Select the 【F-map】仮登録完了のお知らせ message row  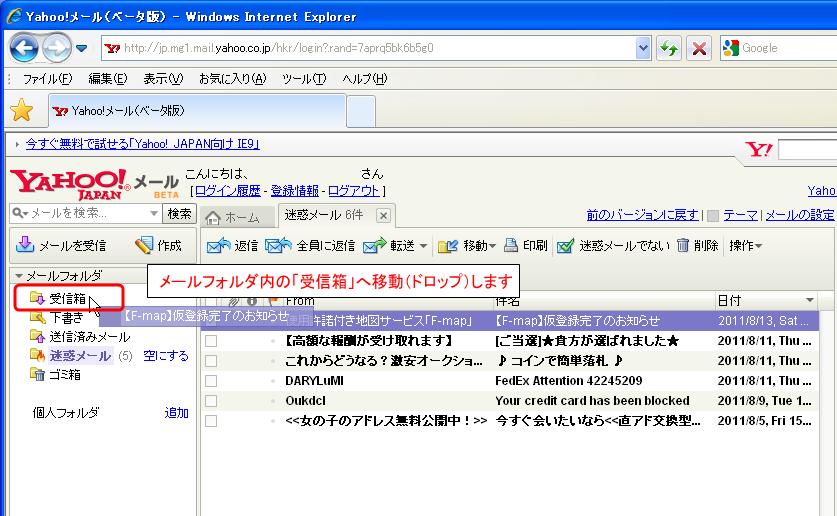[510, 321]
